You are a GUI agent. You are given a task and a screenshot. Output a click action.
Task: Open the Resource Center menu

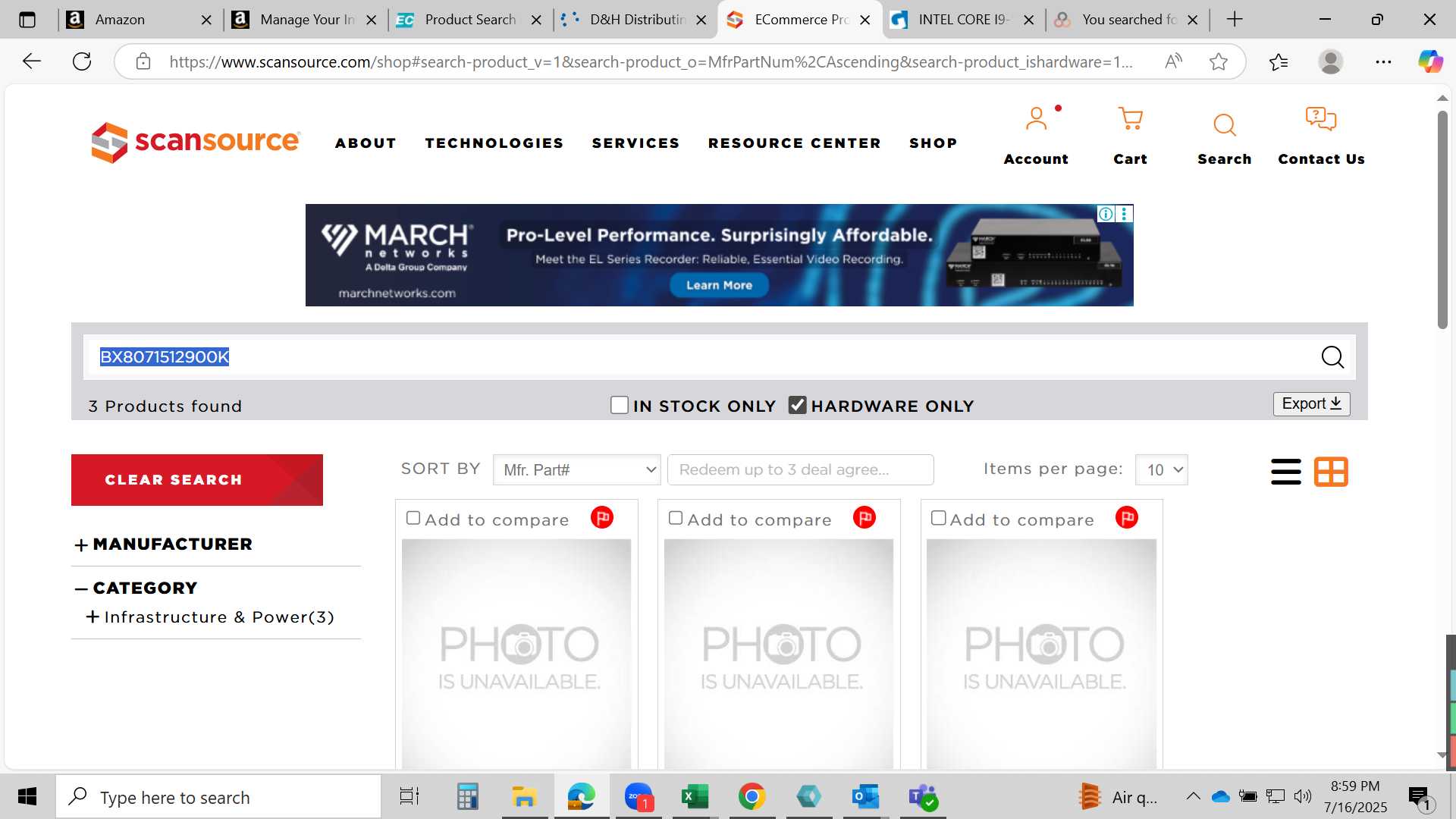(795, 143)
